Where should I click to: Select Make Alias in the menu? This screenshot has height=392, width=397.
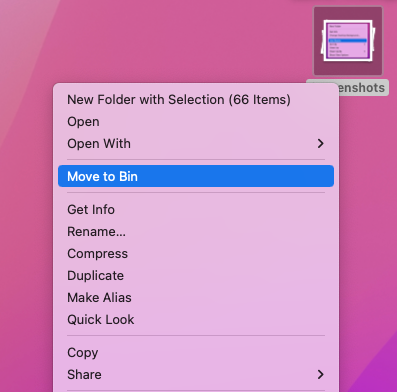click(196, 298)
